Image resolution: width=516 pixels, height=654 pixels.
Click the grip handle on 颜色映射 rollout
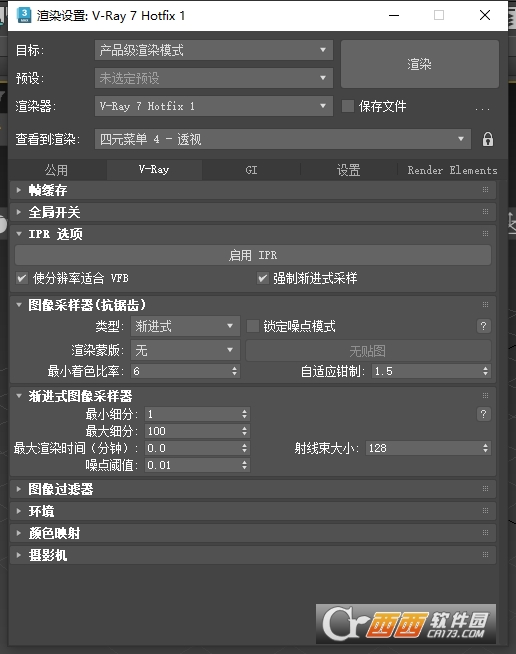point(485,533)
